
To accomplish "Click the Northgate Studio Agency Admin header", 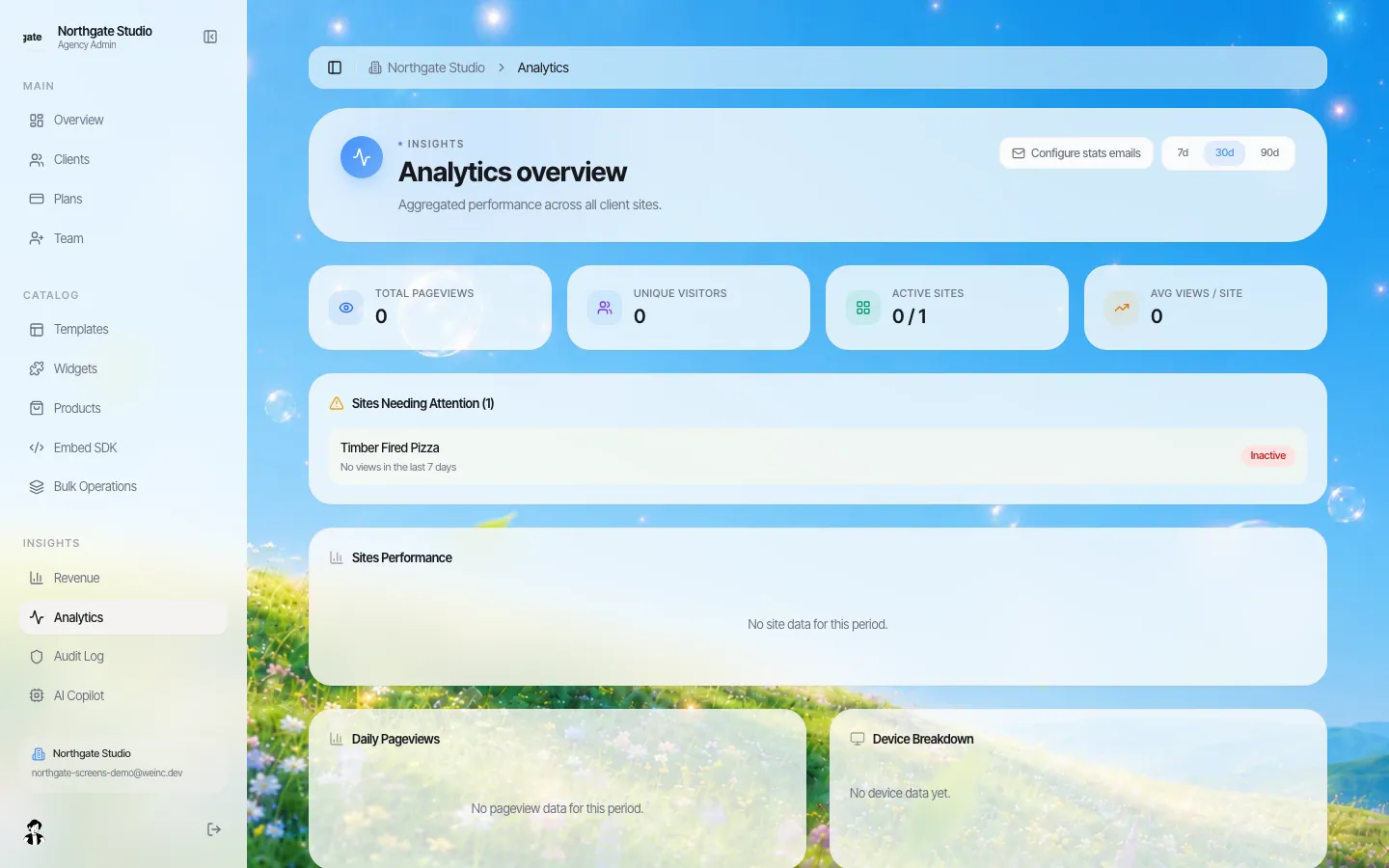I will [x=104, y=37].
